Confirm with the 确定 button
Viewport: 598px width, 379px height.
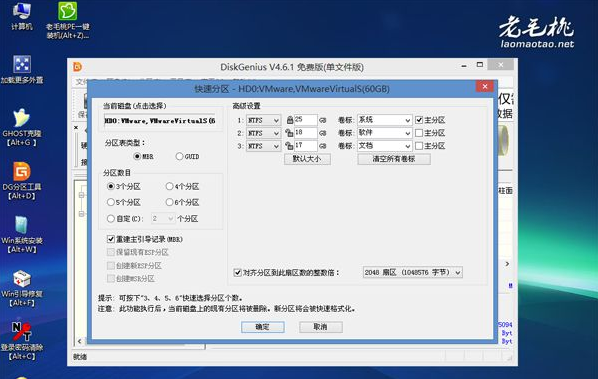coord(263,327)
